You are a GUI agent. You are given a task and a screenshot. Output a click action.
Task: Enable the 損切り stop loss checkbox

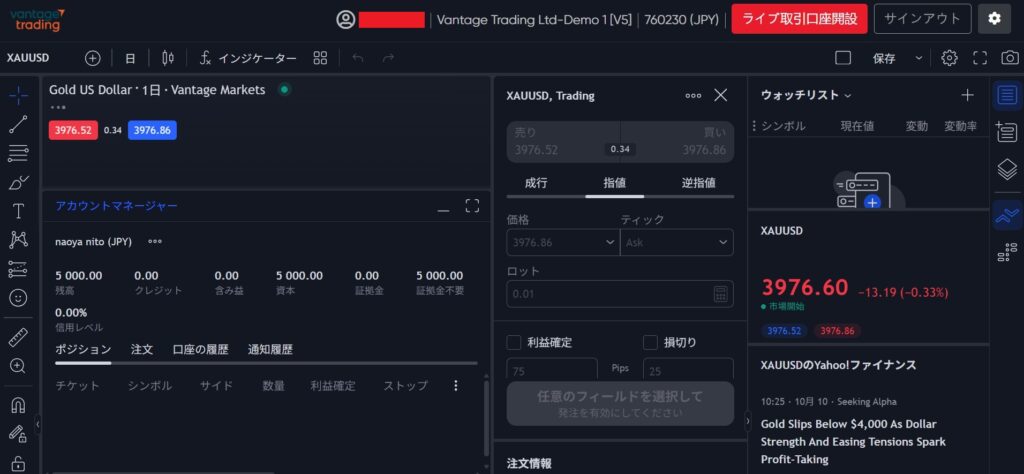click(650, 342)
